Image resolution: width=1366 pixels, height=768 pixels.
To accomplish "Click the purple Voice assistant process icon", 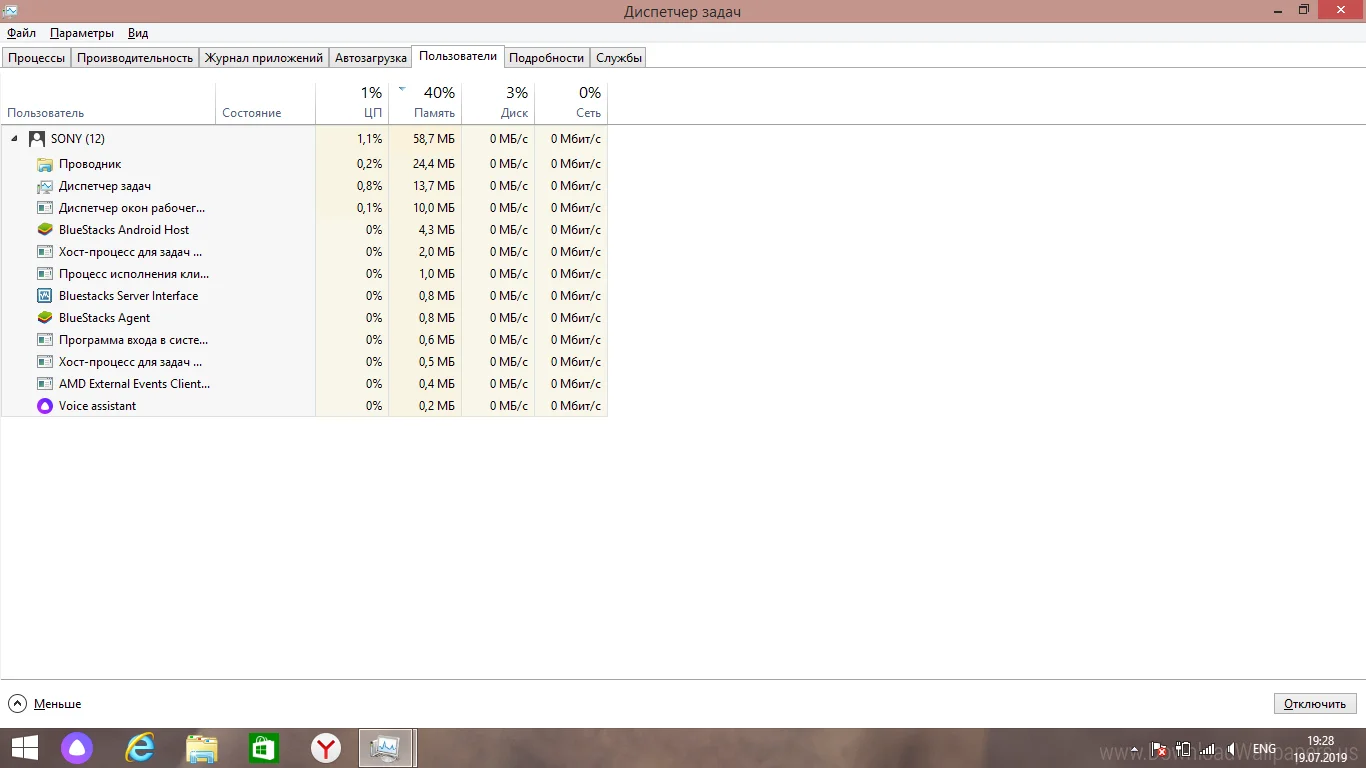I will coord(44,406).
